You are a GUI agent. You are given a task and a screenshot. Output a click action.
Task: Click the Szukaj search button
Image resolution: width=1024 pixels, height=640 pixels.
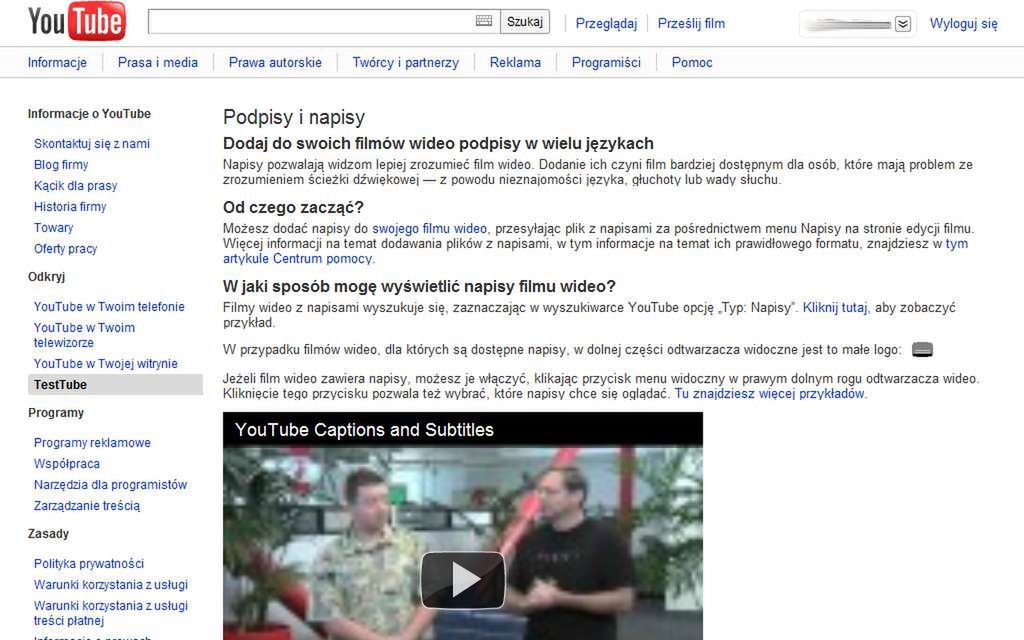(x=525, y=22)
